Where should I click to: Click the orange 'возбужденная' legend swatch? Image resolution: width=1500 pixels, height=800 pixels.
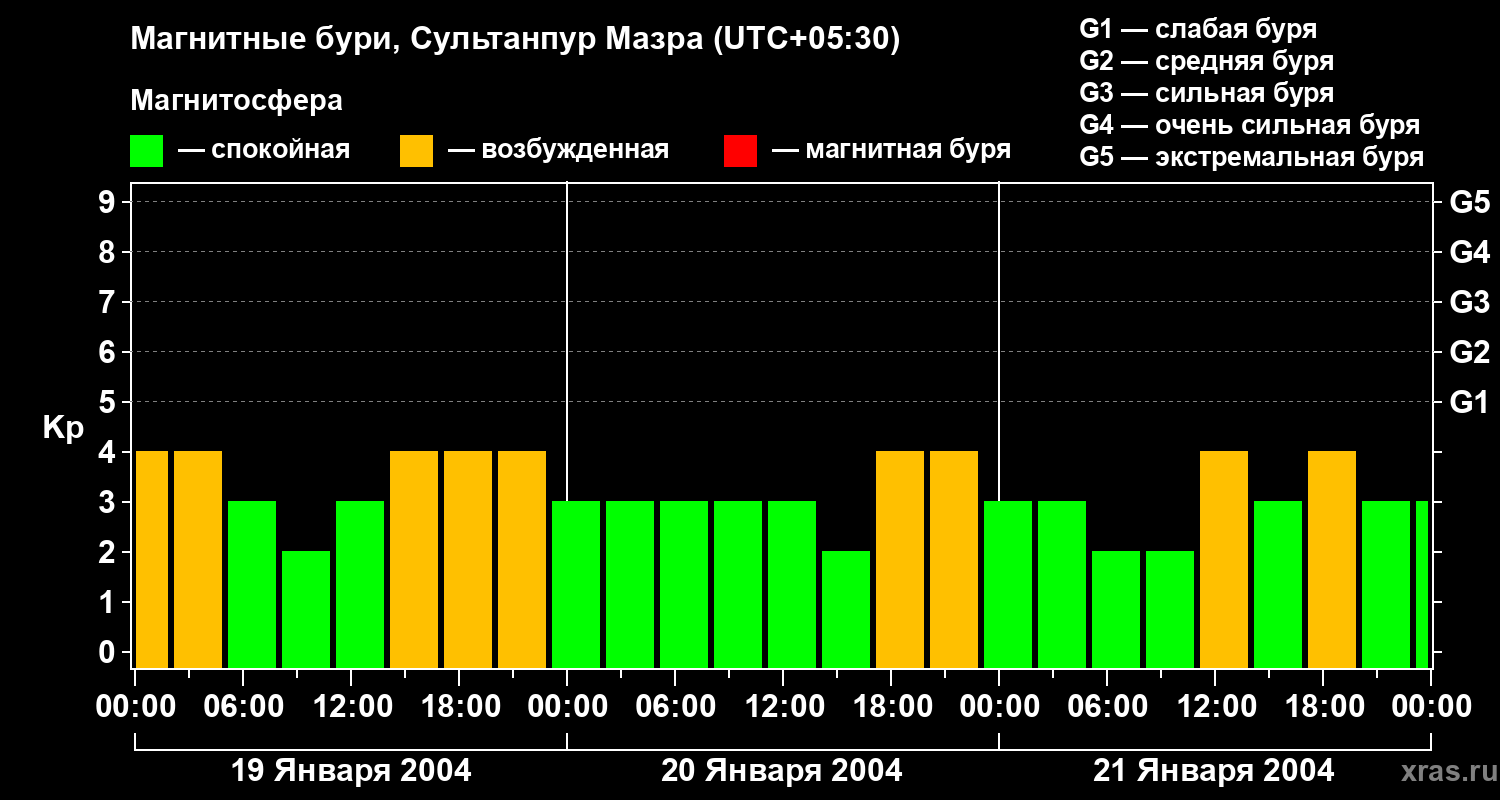(416, 151)
